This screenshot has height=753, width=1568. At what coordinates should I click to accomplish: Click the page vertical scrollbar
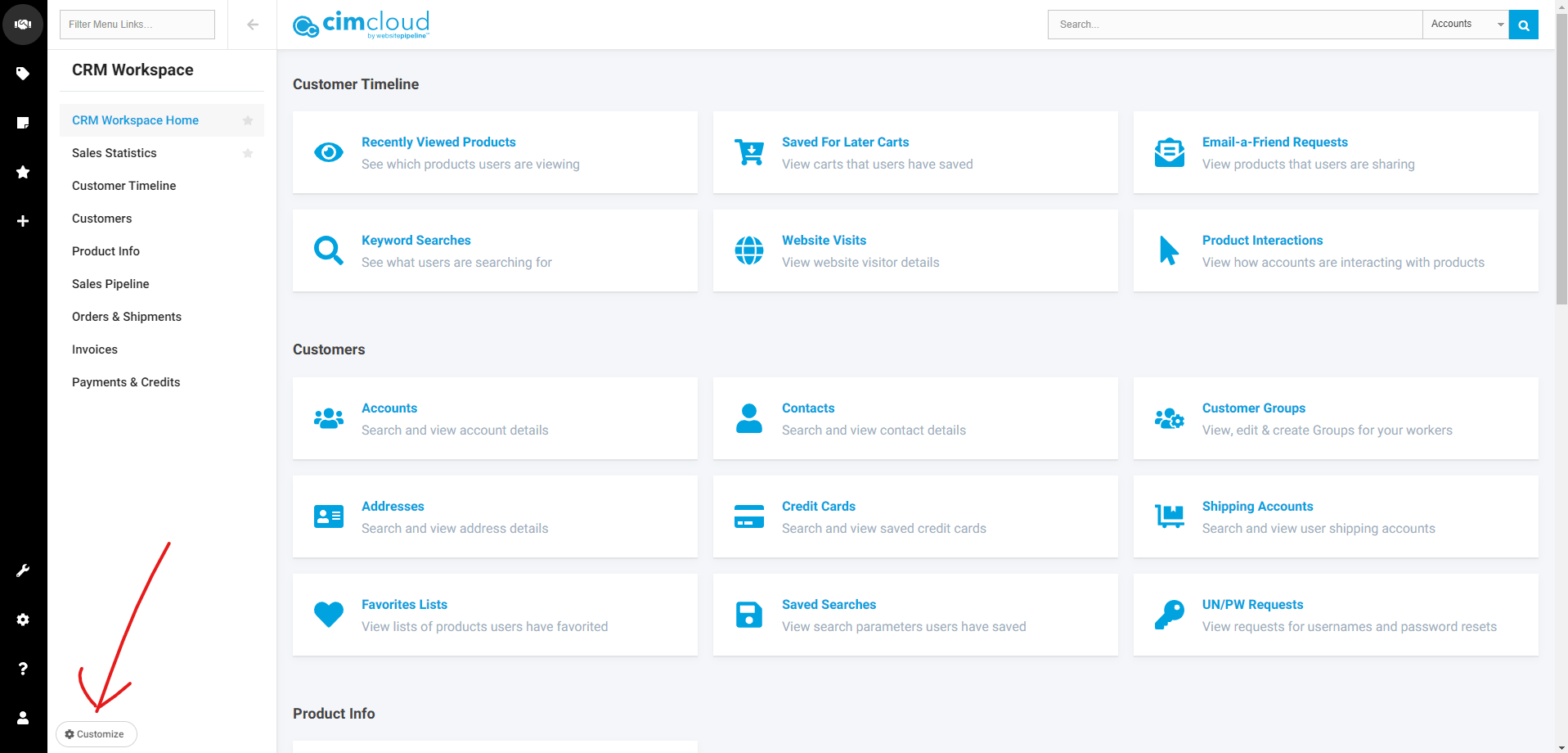coord(1561,158)
